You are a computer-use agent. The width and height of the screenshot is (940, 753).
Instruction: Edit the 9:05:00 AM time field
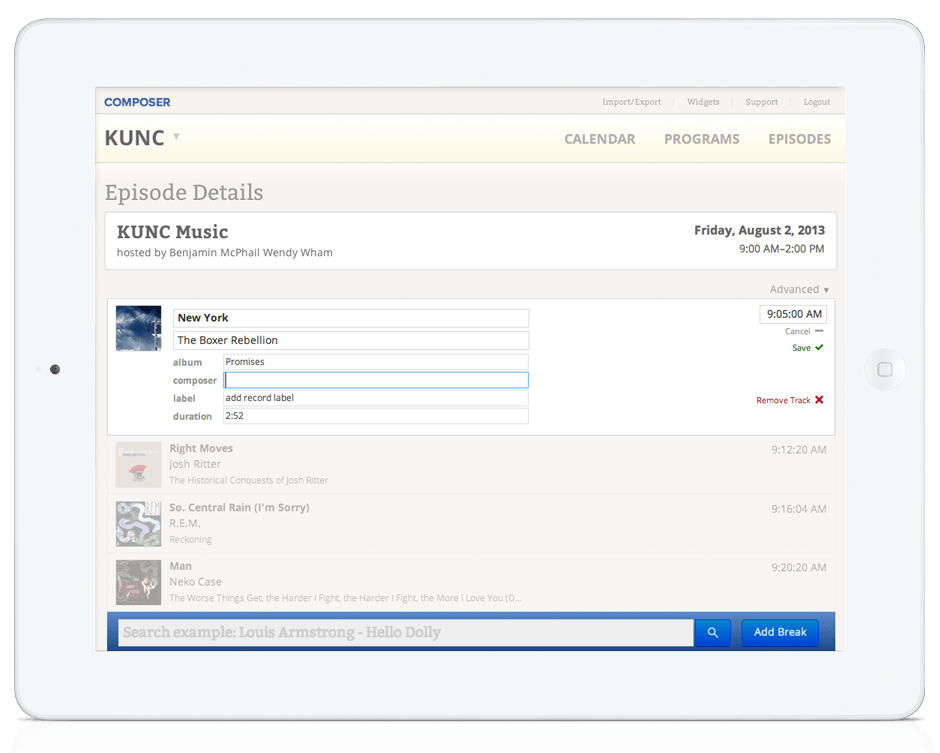click(793, 314)
